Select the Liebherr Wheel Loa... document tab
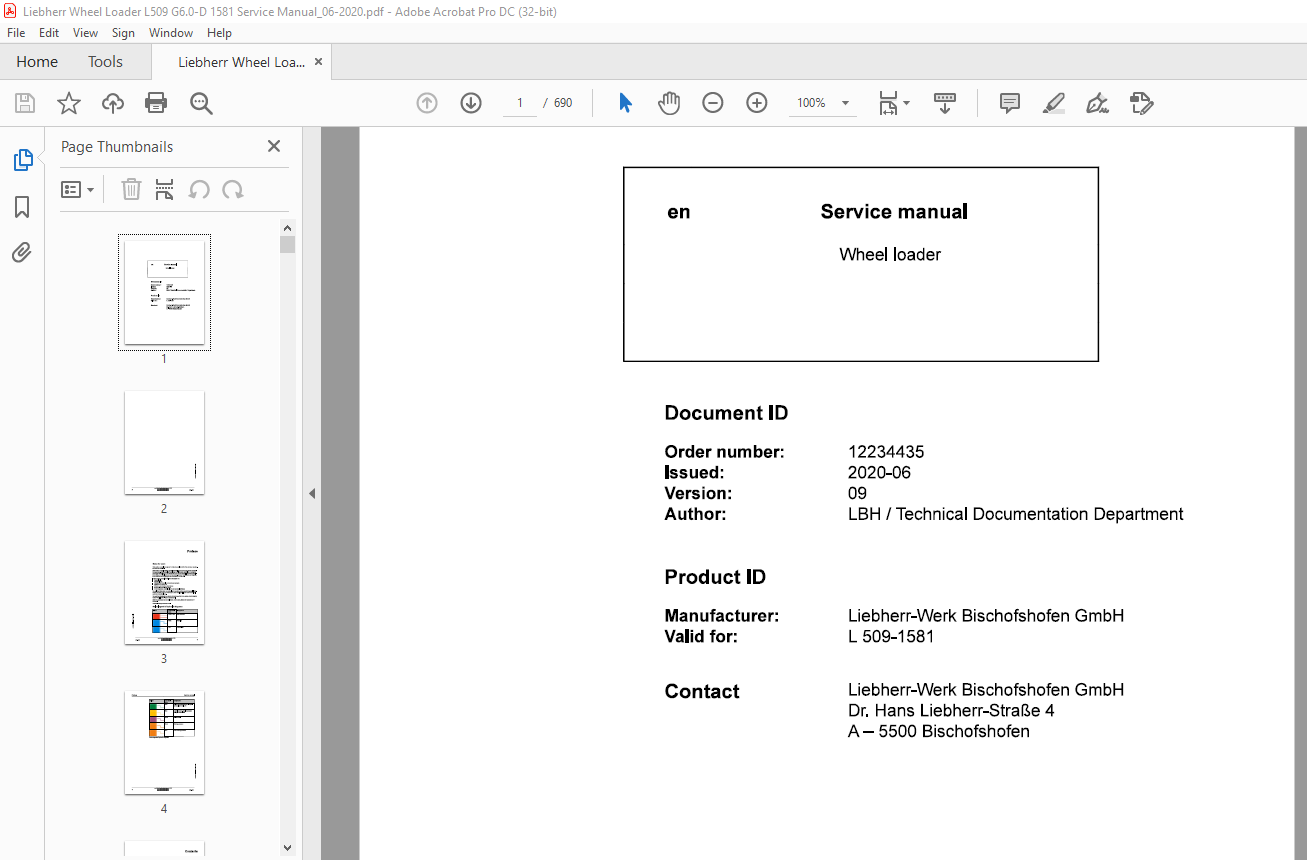Viewport: 1307px width, 860px height. tap(241, 62)
